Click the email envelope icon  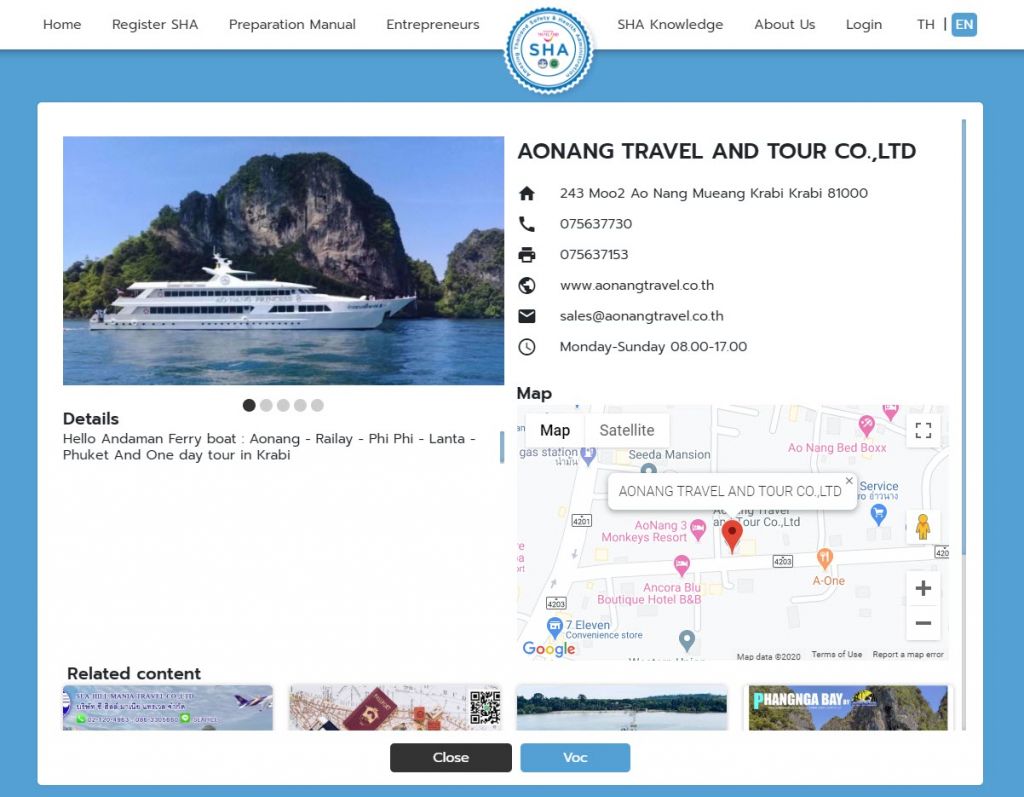tap(526, 316)
